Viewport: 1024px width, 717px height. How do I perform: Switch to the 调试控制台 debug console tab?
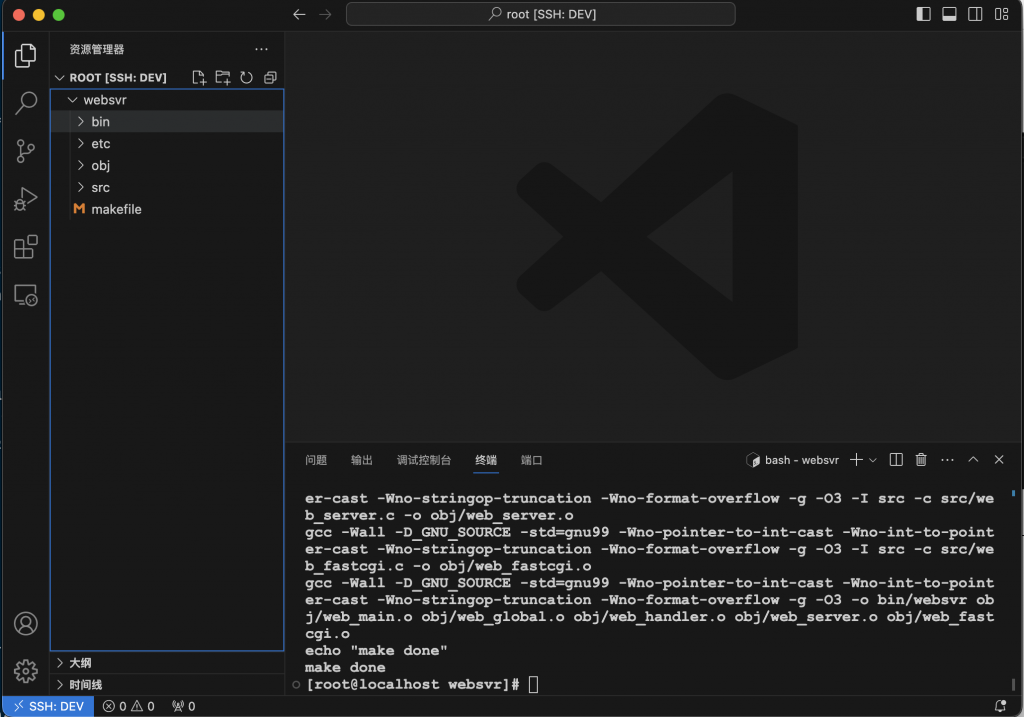424,460
